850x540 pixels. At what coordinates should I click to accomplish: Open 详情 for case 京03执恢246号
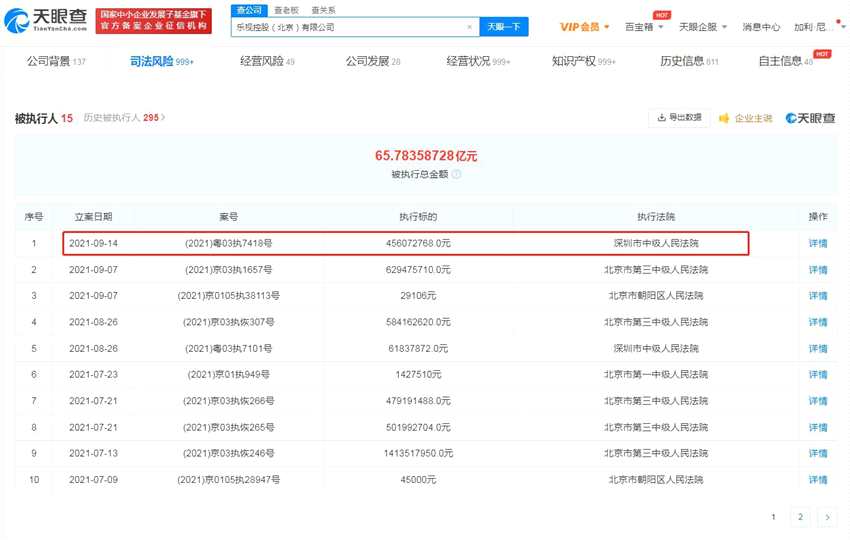pyautogui.click(x=817, y=453)
